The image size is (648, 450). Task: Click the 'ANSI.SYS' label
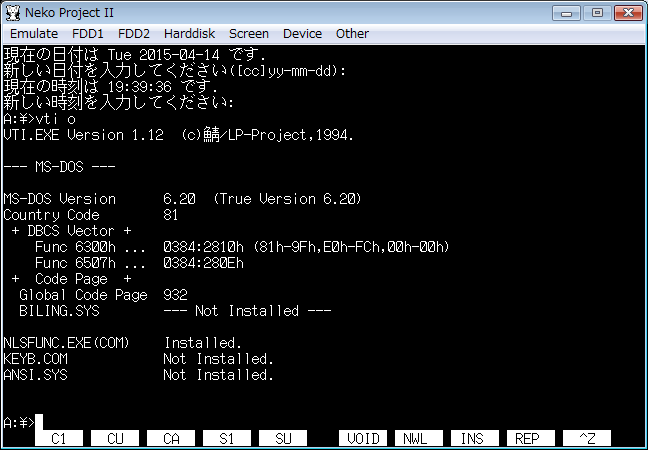click(36, 375)
